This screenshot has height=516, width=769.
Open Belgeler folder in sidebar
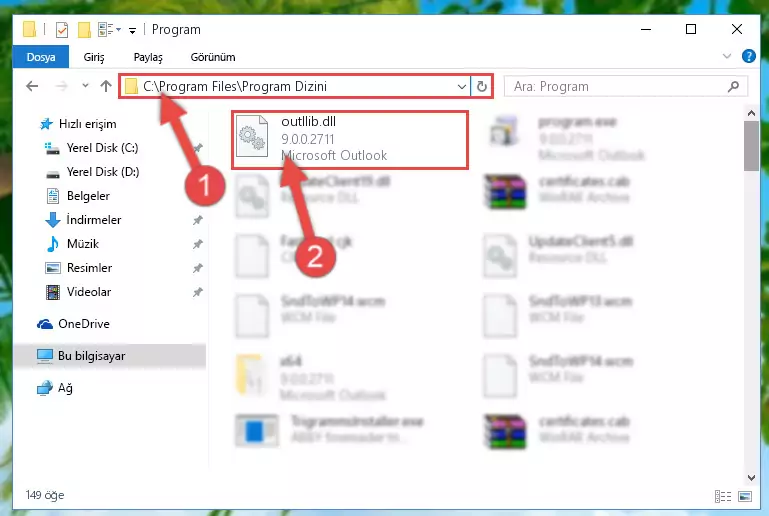point(88,196)
